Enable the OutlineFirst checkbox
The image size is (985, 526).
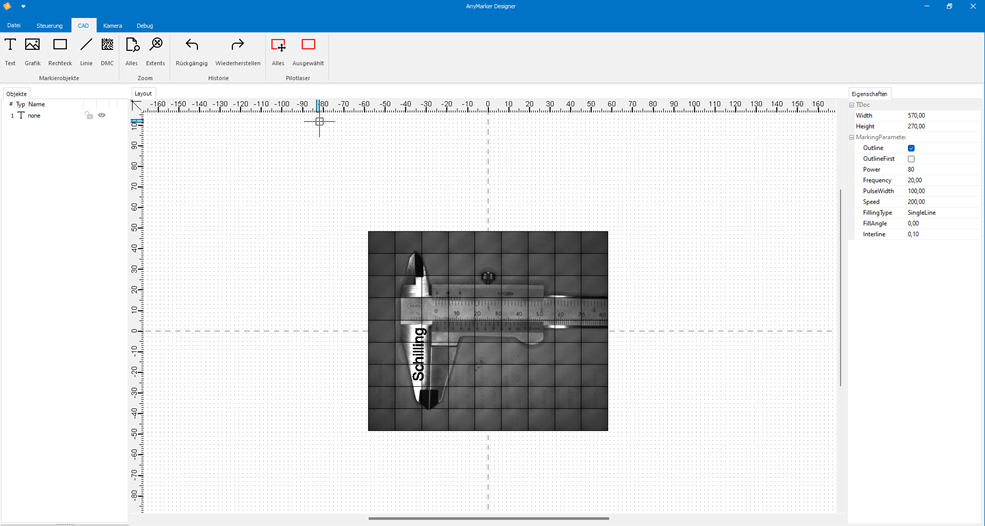[911, 159]
